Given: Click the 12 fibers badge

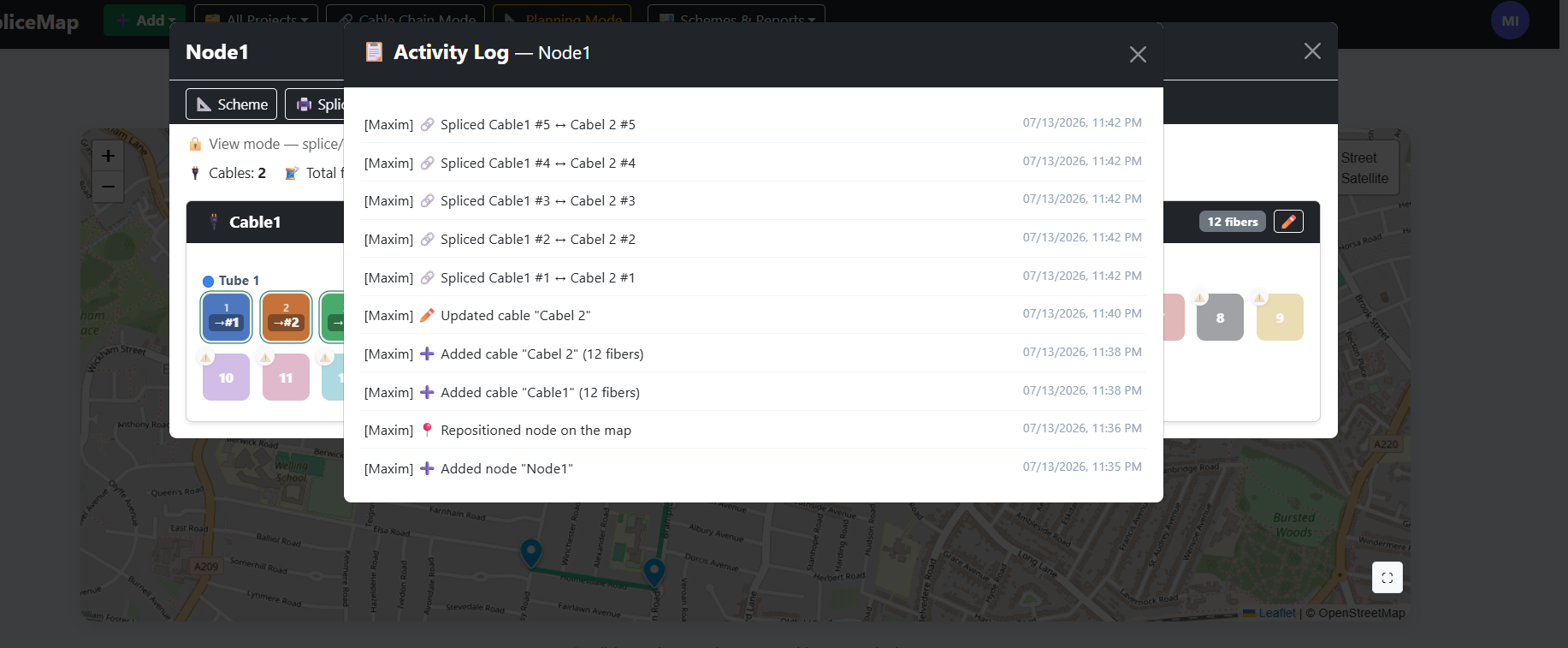Looking at the screenshot, I should tap(1232, 222).
